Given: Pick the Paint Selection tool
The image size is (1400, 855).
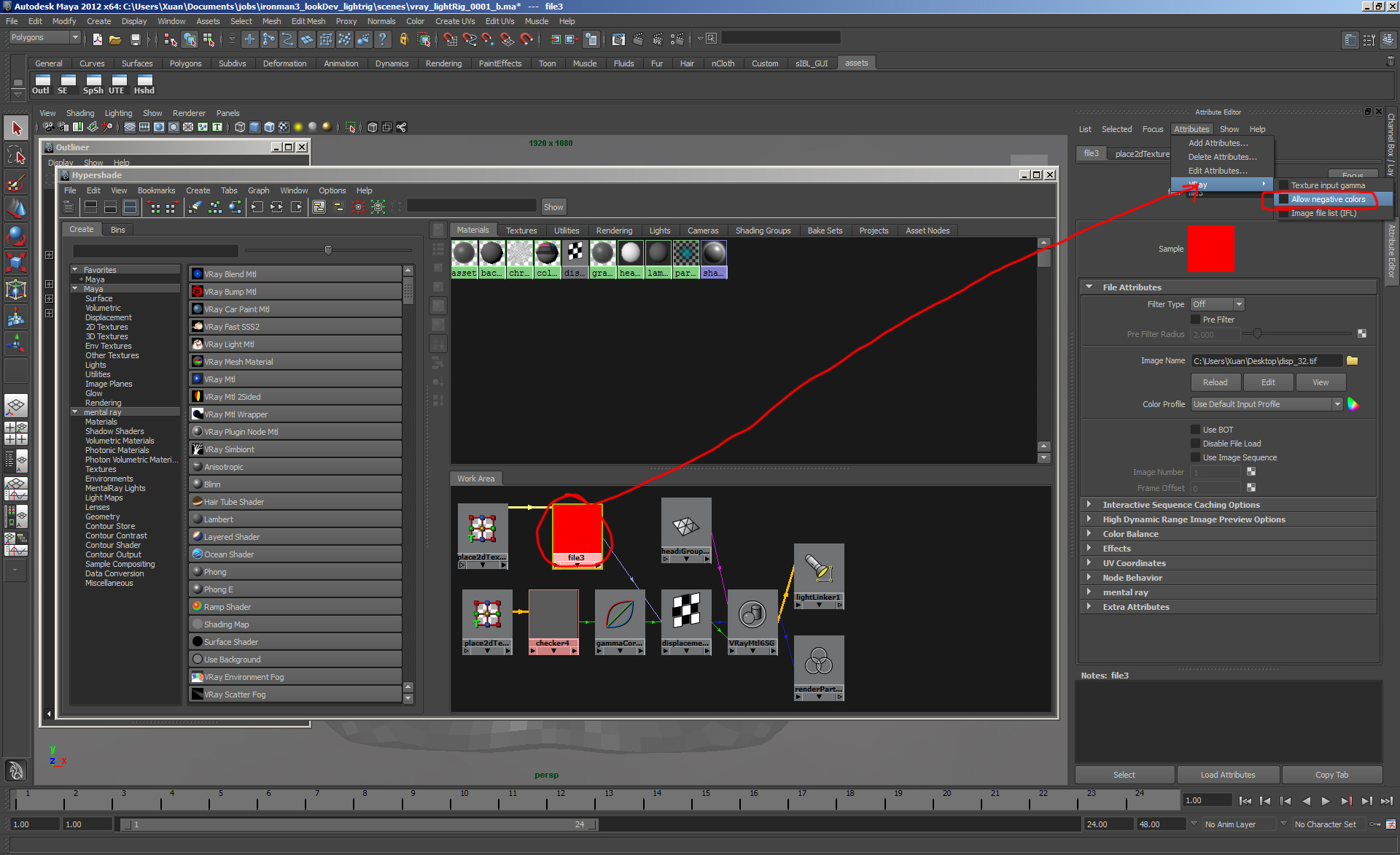Looking at the screenshot, I should click(x=16, y=182).
